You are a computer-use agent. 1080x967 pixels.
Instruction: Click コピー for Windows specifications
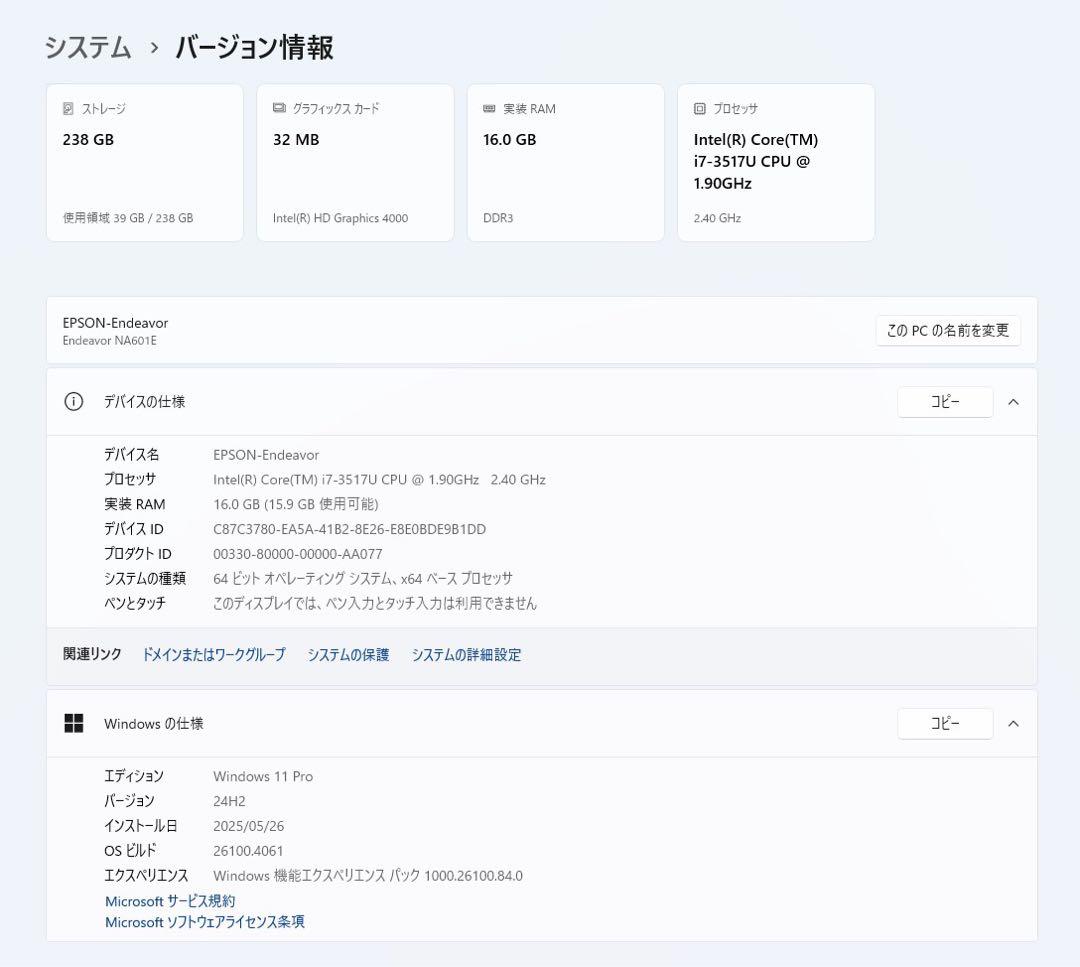coord(945,723)
